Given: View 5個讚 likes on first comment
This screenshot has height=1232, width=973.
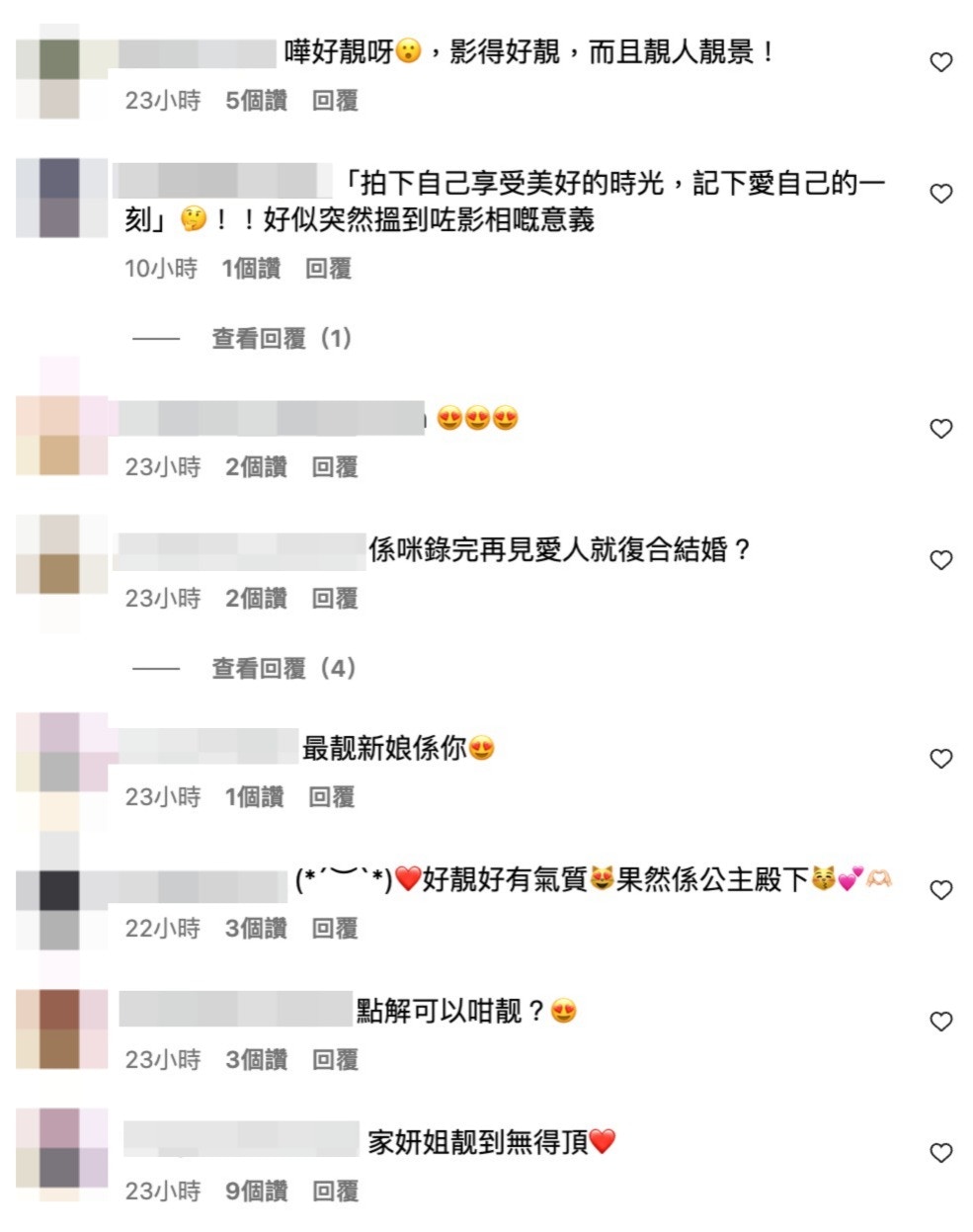Looking at the screenshot, I should click(256, 101).
